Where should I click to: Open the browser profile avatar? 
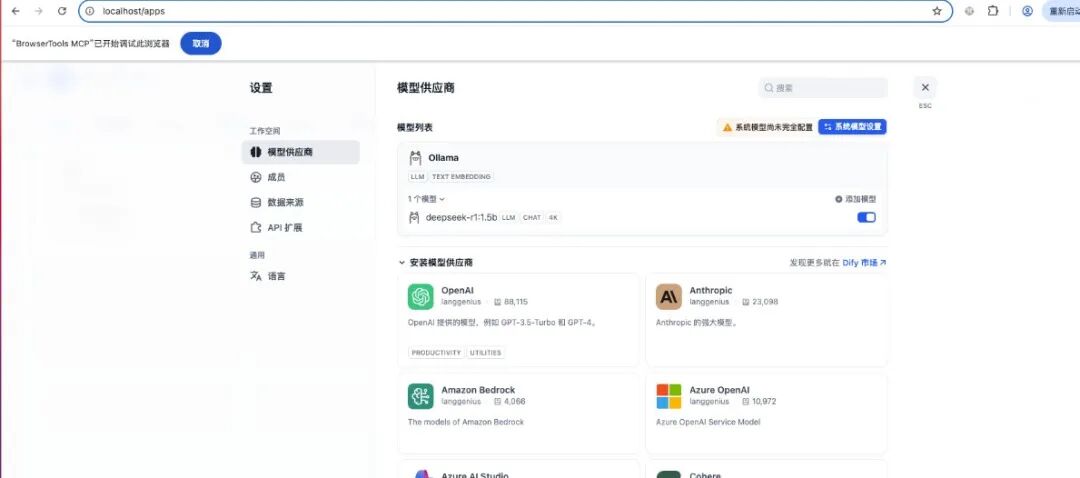coord(1027,11)
